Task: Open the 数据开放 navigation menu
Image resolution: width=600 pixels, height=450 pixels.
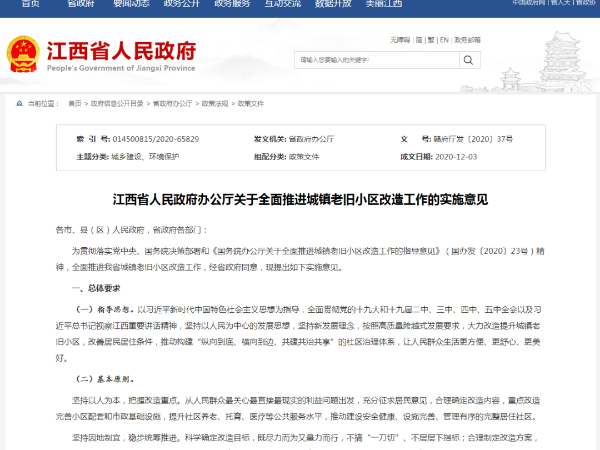Action: pyautogui.click(x=333, y=3)
